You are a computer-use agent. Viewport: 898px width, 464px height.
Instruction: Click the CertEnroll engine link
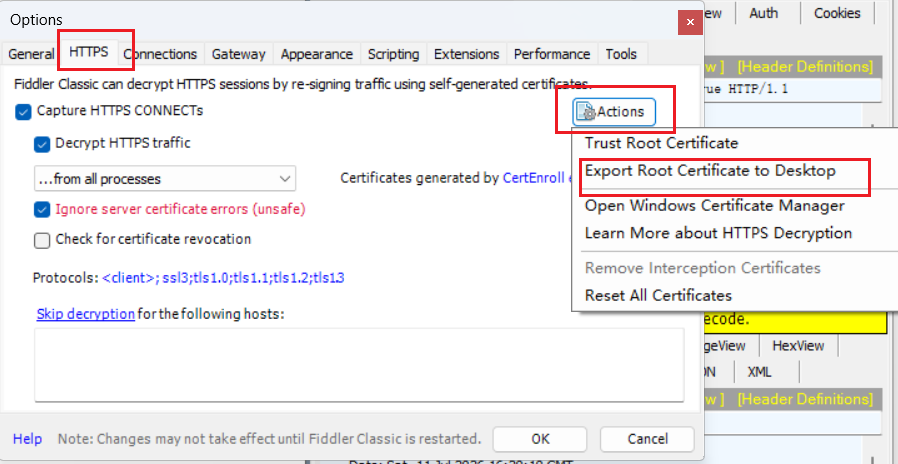point(538,178)
